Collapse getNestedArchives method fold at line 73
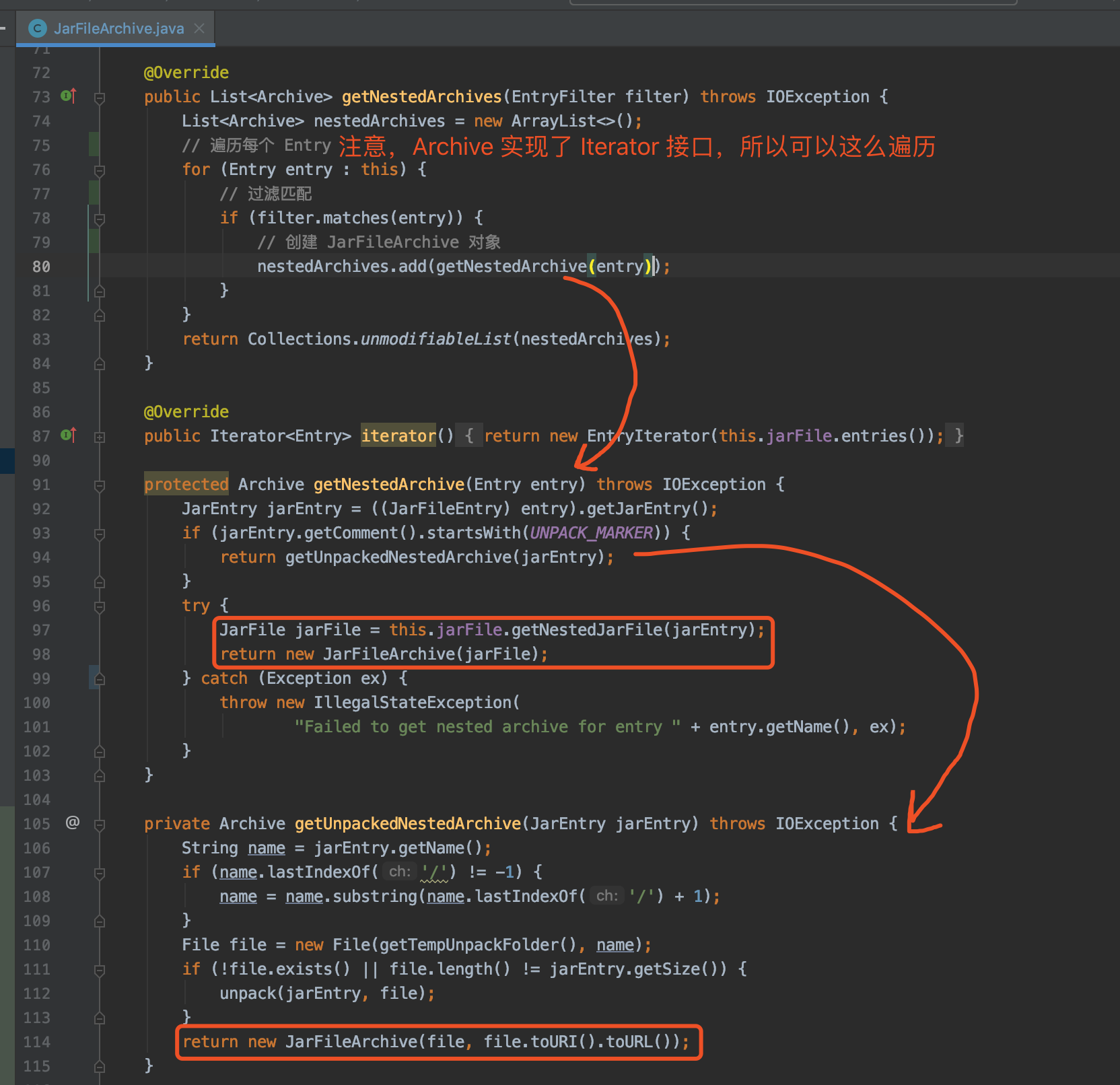Screen dimensions: 1120x1085 click(100, 98)
